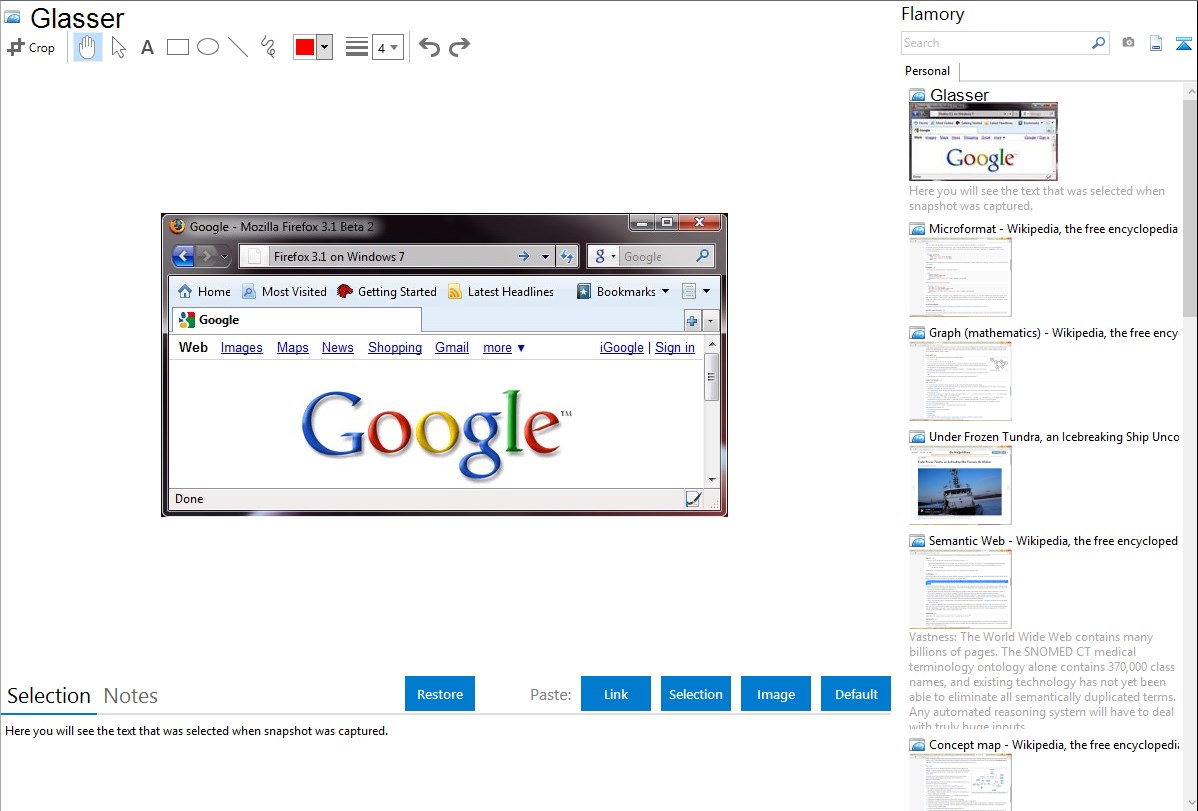Expand the more menu on Google
The image size is (1198, 811).
tap(503, 348)
